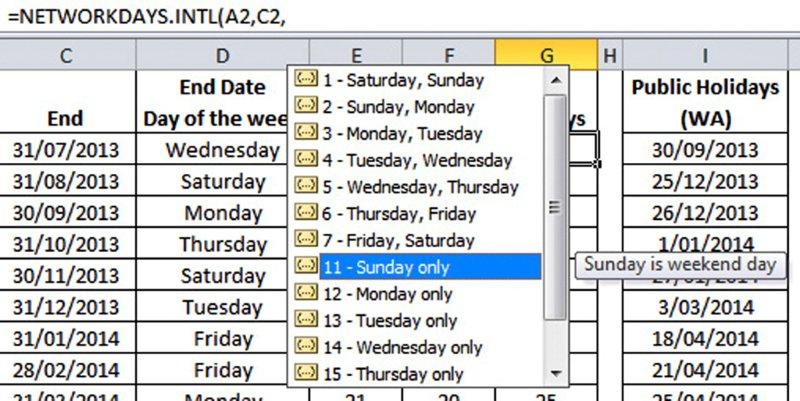
Task: Click in the NETWORKDAYS.INTL formula bar
Action: pos(400,17)
